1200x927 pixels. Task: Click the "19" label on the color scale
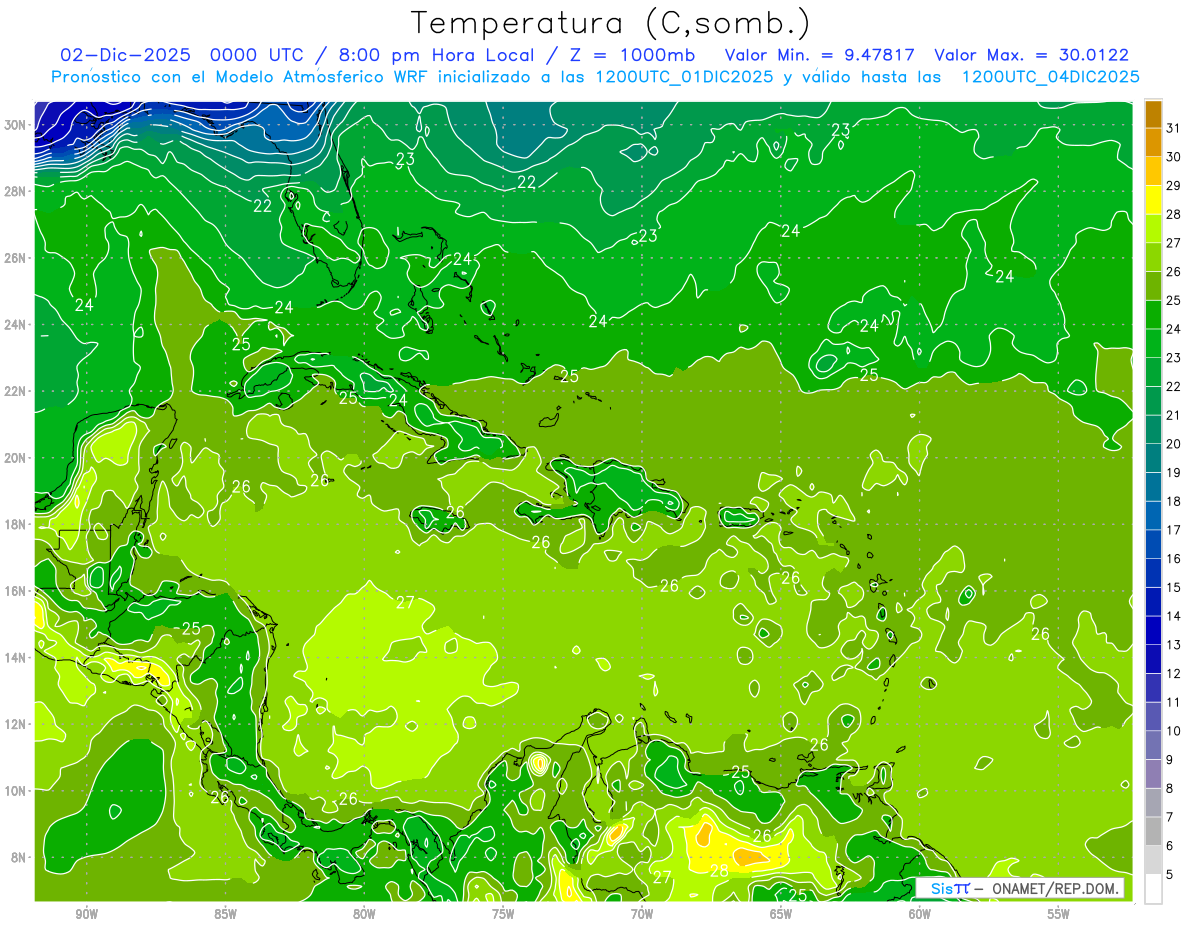click(1173, 472)
